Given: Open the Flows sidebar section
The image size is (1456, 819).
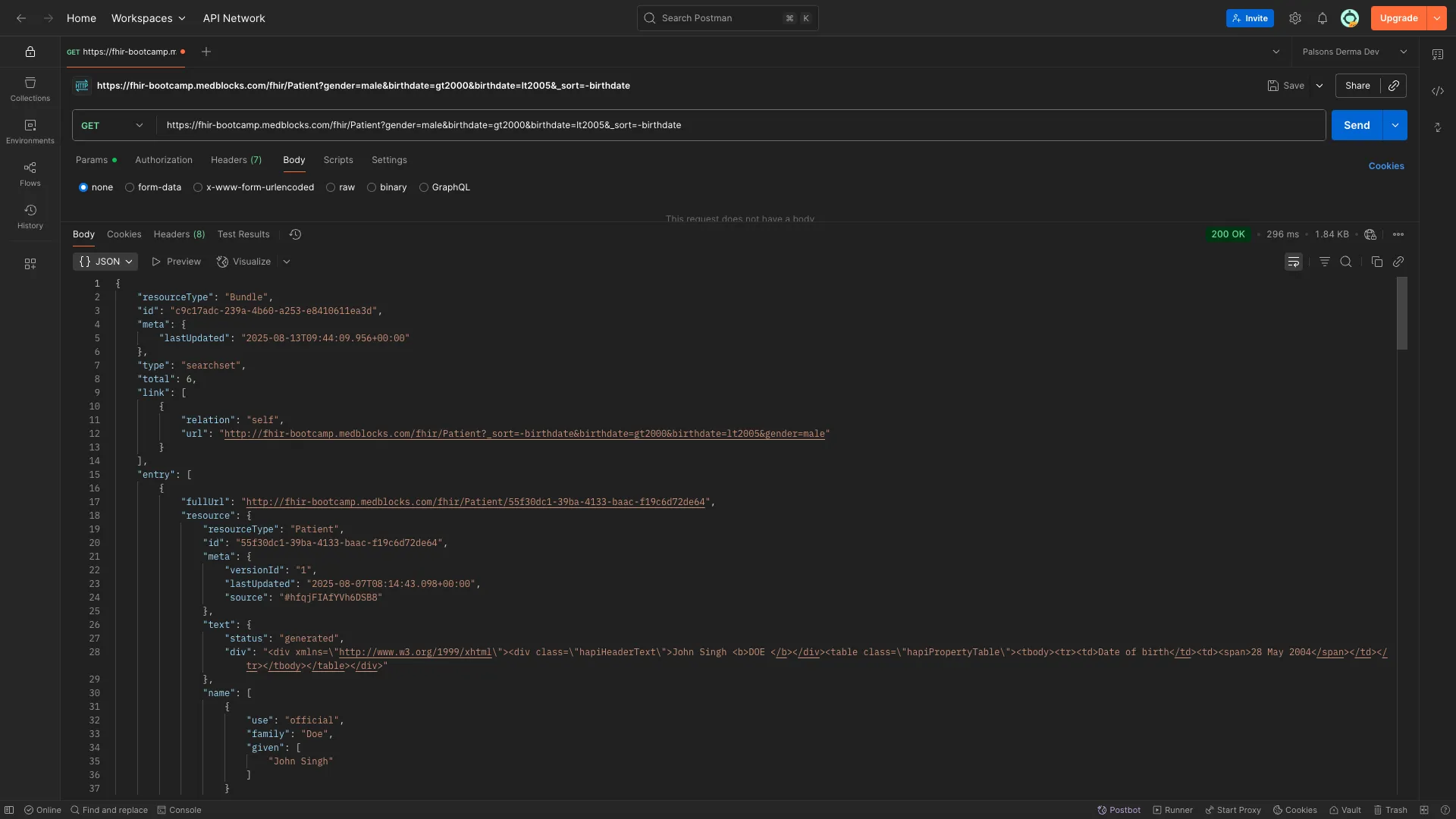Looking at the screenshot, I should point(30,174).
